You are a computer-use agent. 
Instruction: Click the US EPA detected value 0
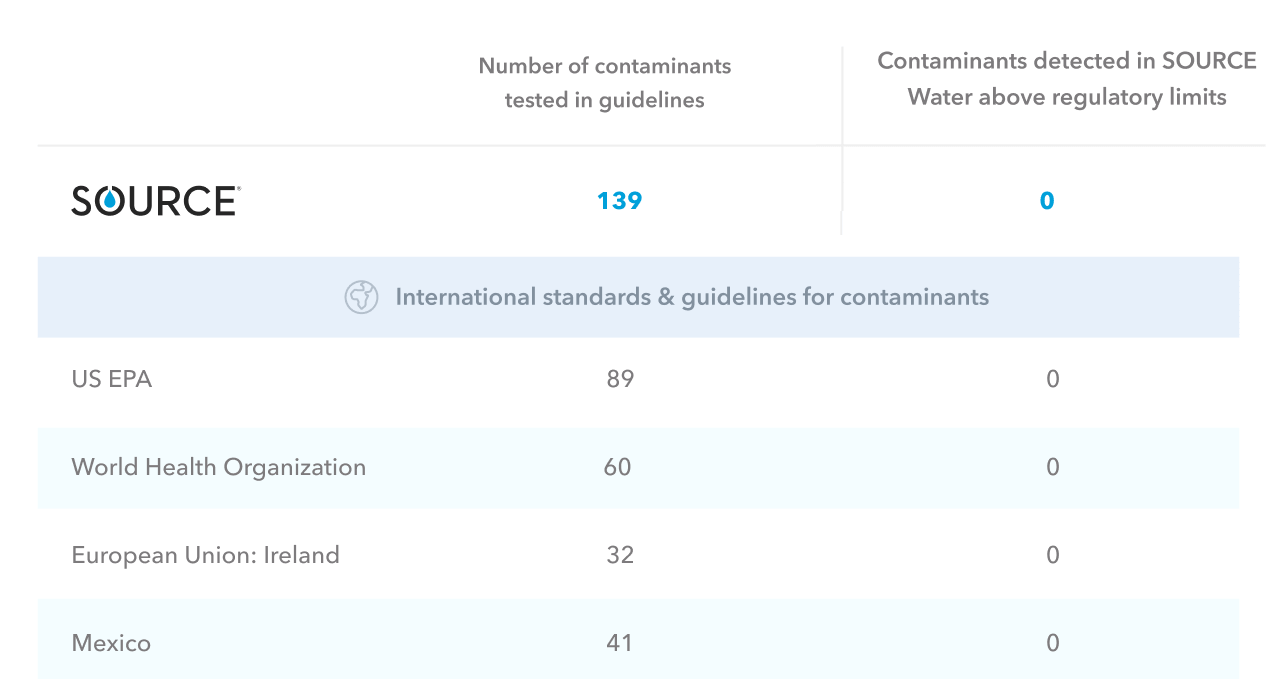[1053, 379]
